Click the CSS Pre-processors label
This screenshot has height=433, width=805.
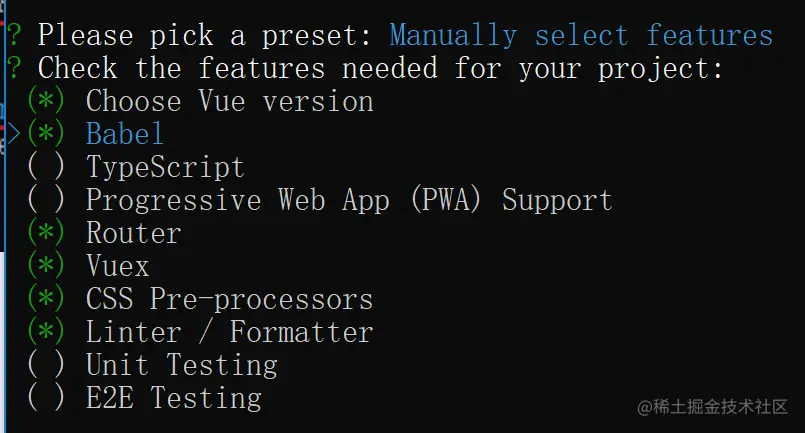229,299
